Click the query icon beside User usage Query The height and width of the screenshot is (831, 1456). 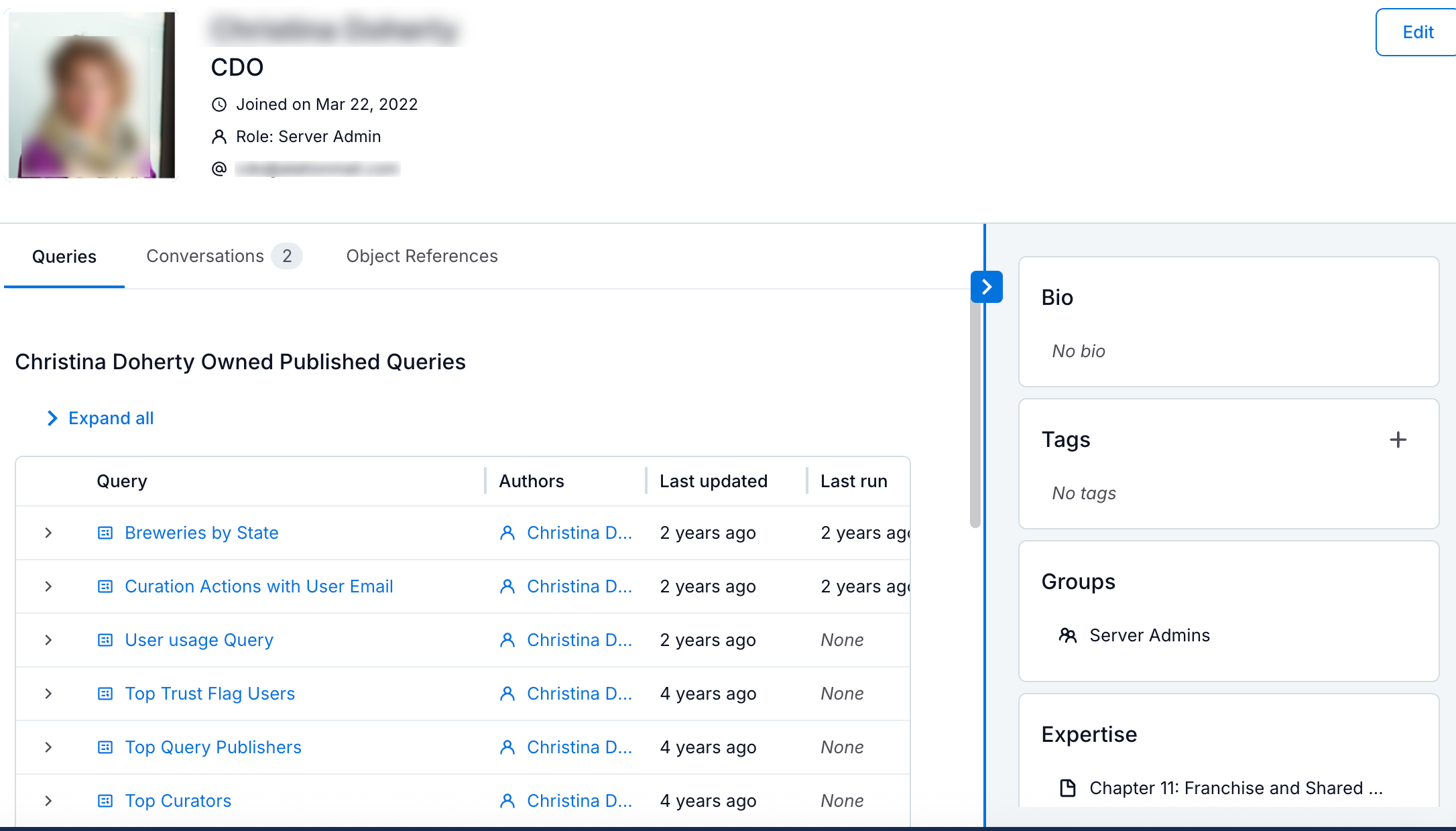tap(105, 640)
